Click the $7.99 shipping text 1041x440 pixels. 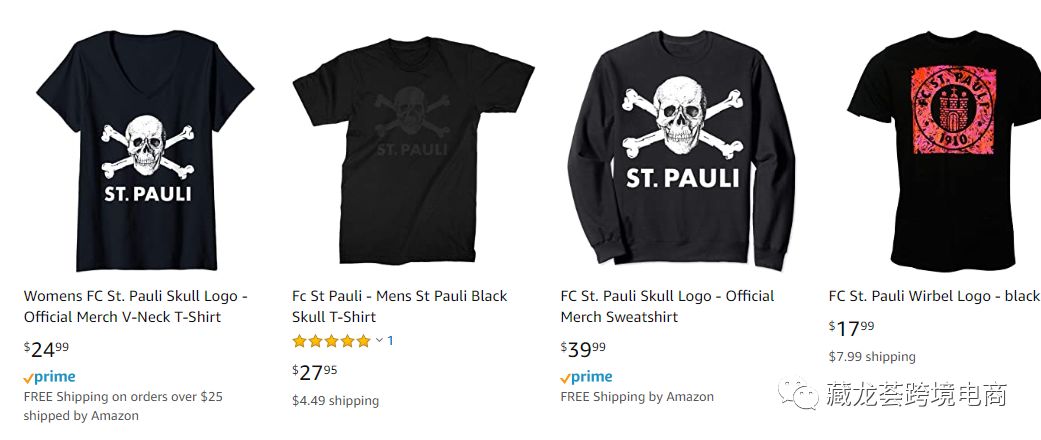coord(872,357)
